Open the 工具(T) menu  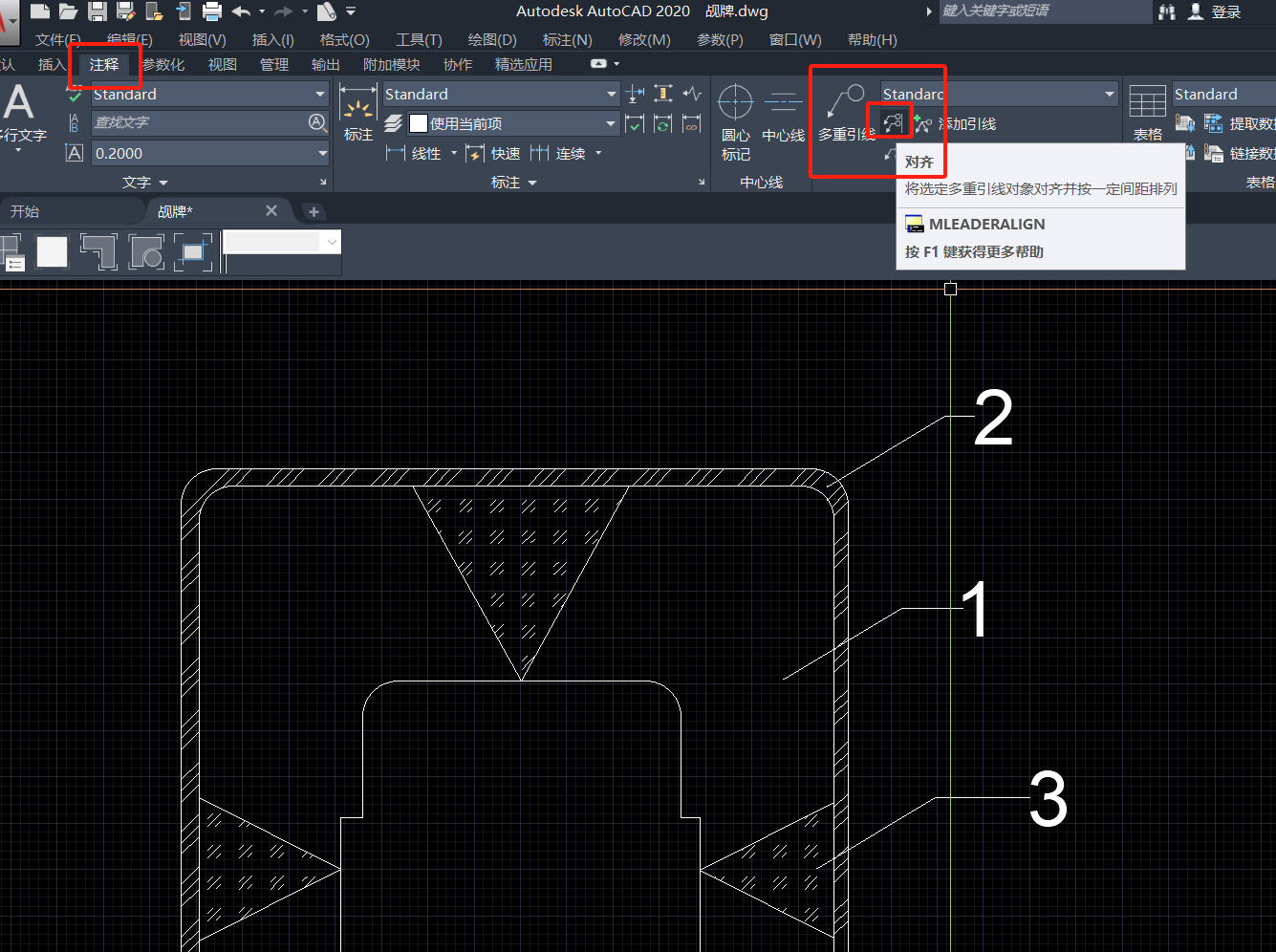(419, 39)
